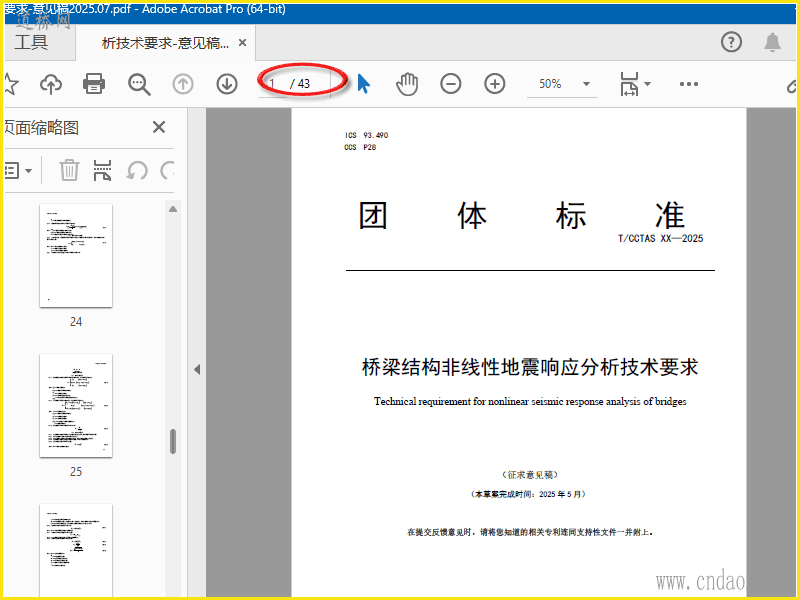Collapse the left navigation pane arrow
The height and width of the screenshot is (600, 800).
[x=197, y=369]
